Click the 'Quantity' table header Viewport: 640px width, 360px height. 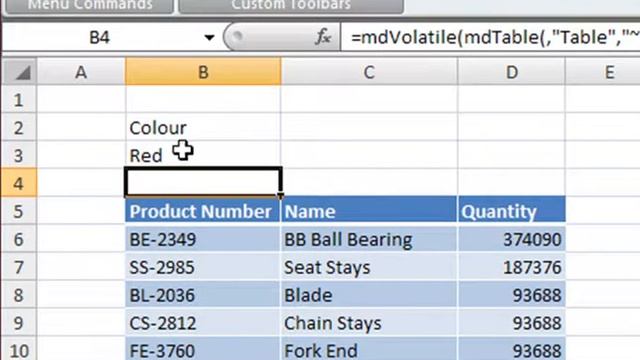(511, 211)
